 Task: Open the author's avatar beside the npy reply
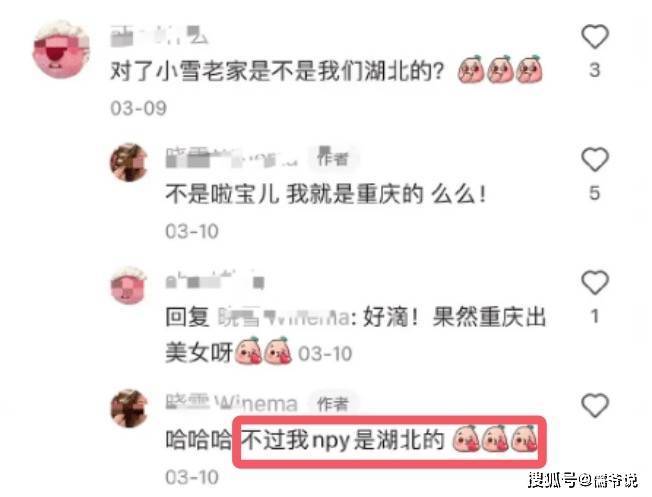(129, 408)
